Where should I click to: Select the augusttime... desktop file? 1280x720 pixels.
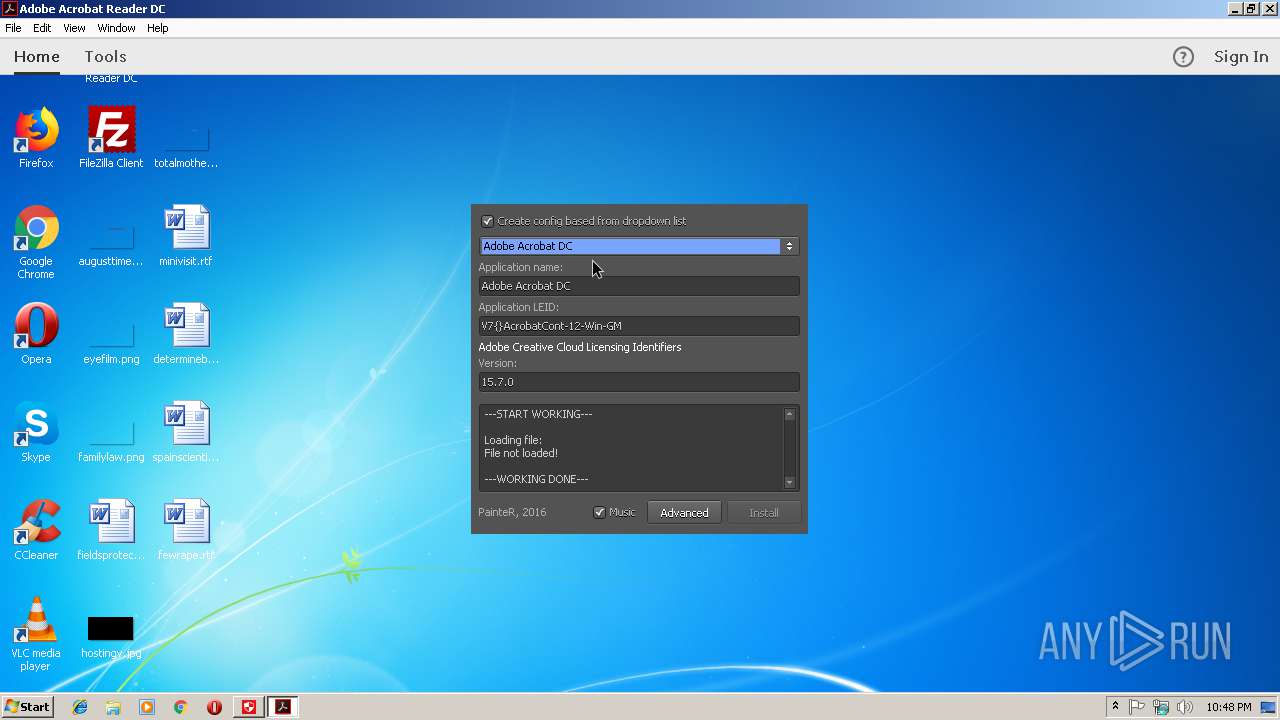[111, 245]
